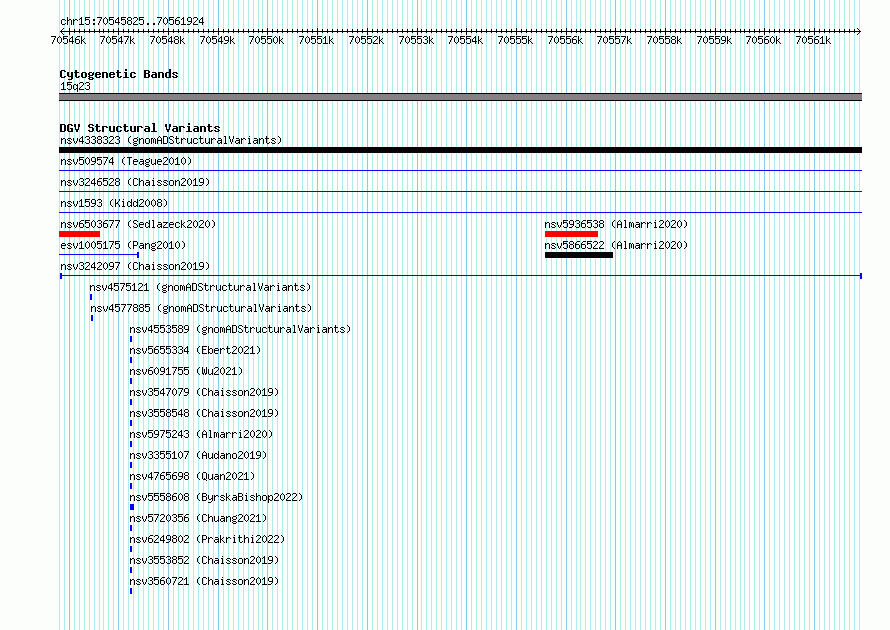This screenshot has height=630, width=890.
Task: Open nsv3558548 (Chaisson2019) label
Action: pyautogui.click(x=204, y=413)
